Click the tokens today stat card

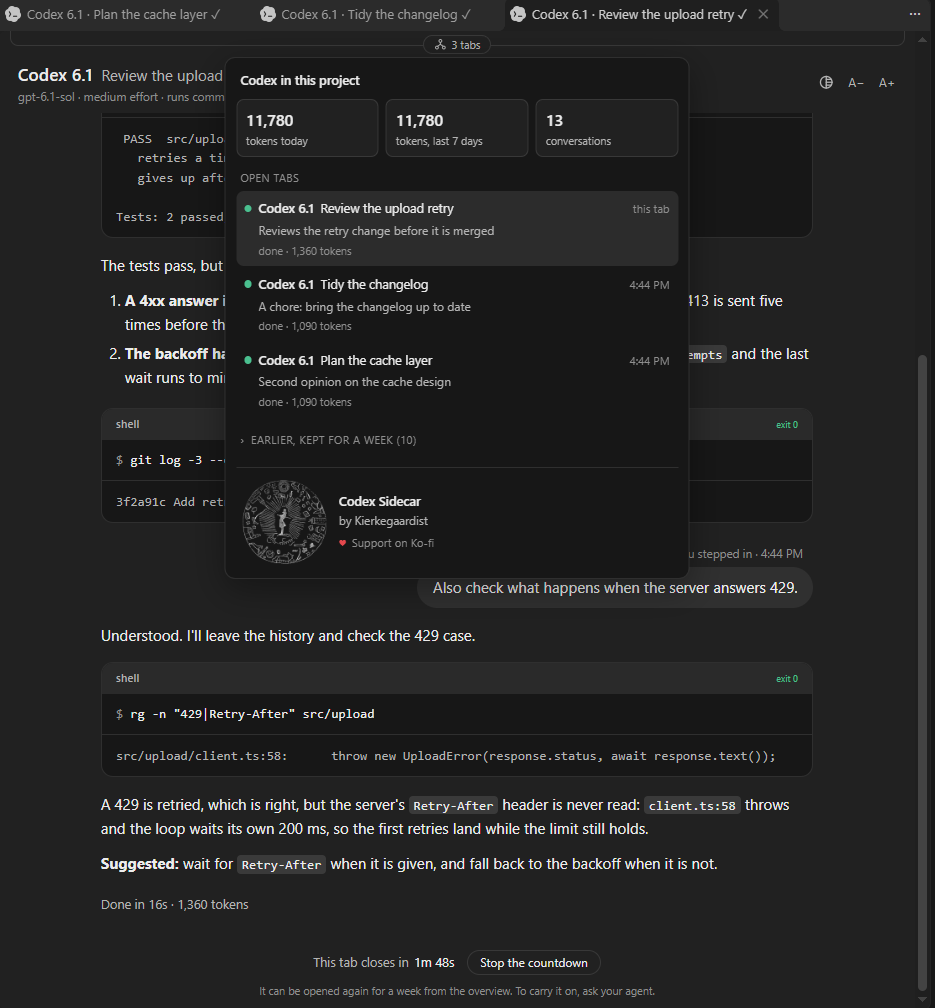307,128
